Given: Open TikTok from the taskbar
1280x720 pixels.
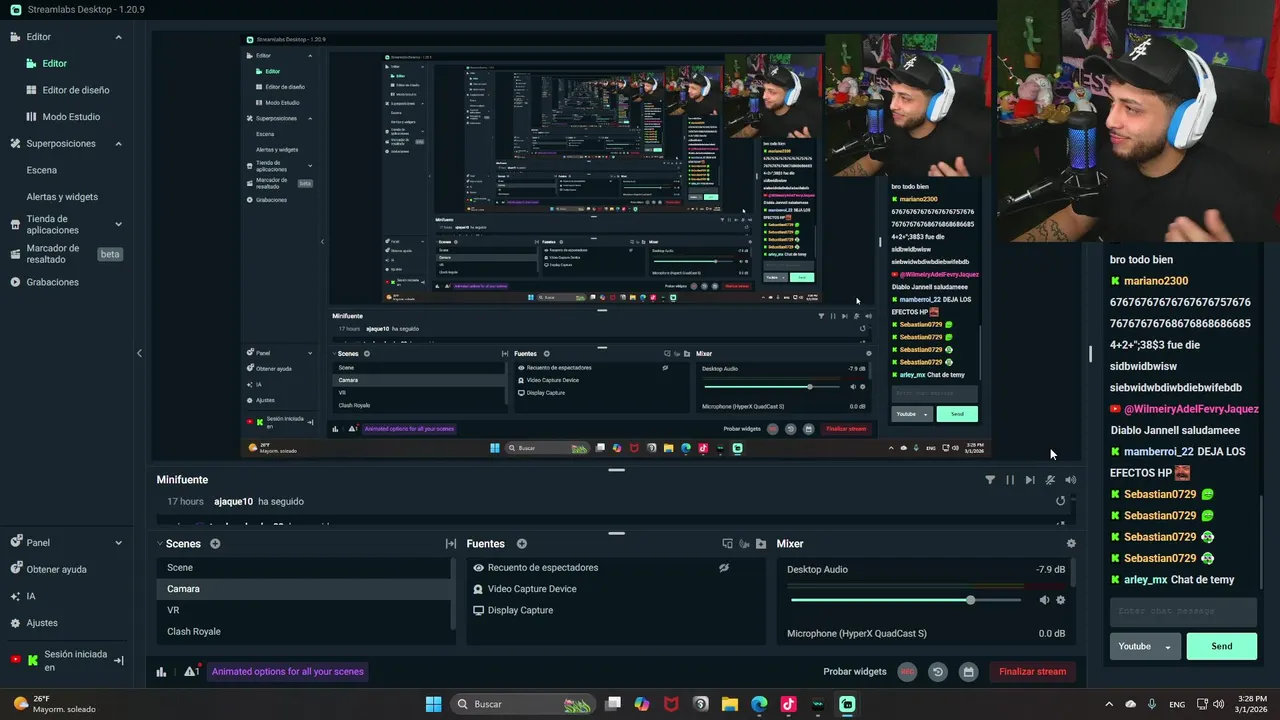Looking at the screenshot, I should 788,704.
